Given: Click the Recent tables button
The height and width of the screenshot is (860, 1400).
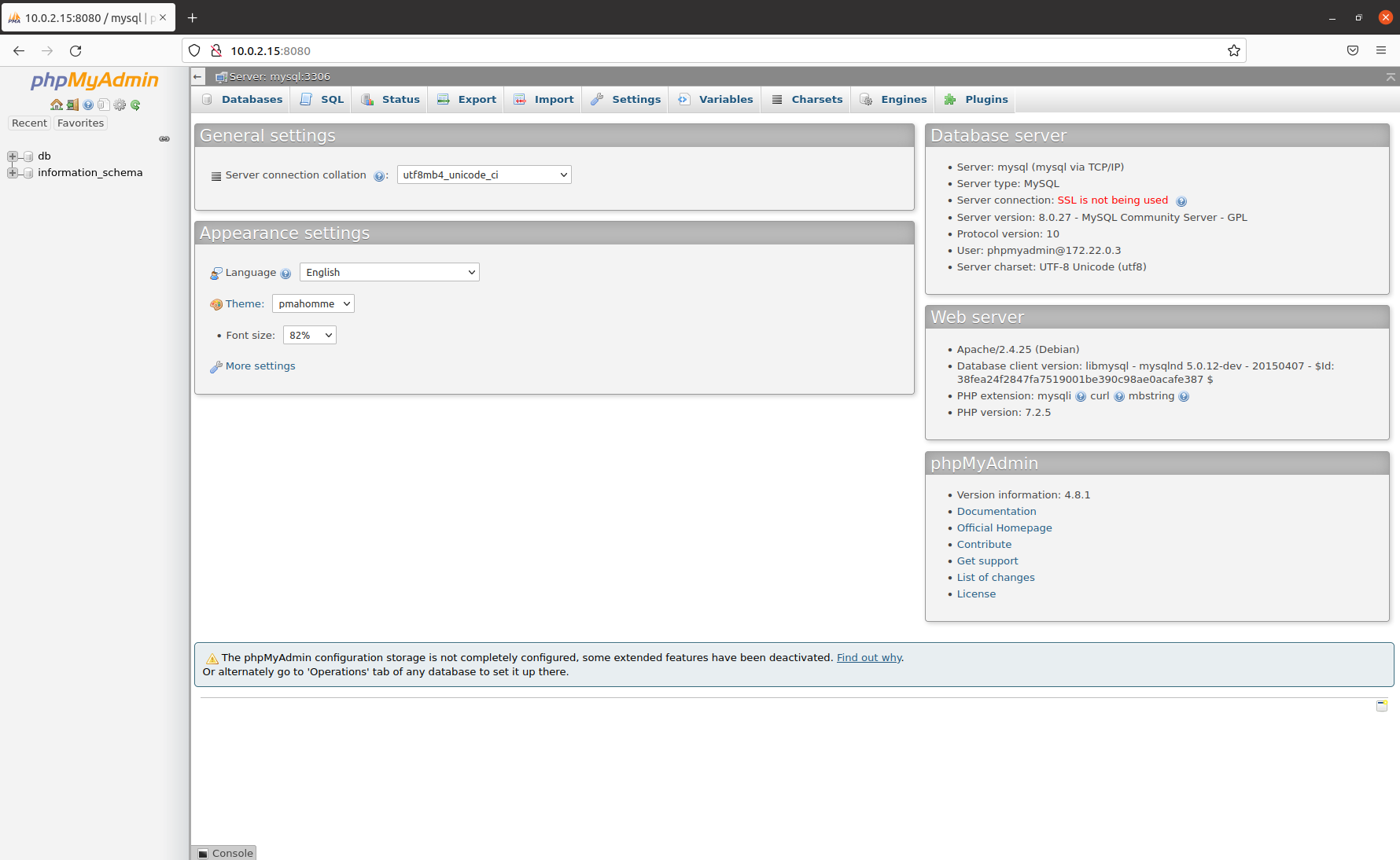Looking at the screenshot, I should (29, 123).
